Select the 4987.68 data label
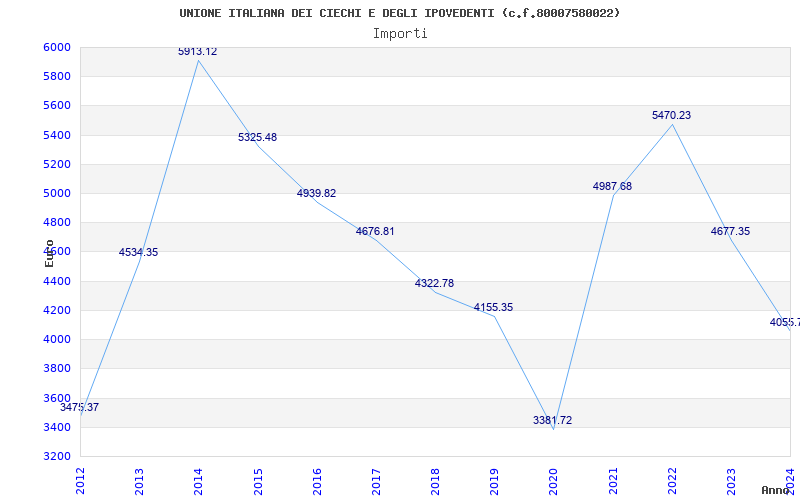The width and height of the screenshot is (800, 500). pyautogui.click(x=612, y=186)
